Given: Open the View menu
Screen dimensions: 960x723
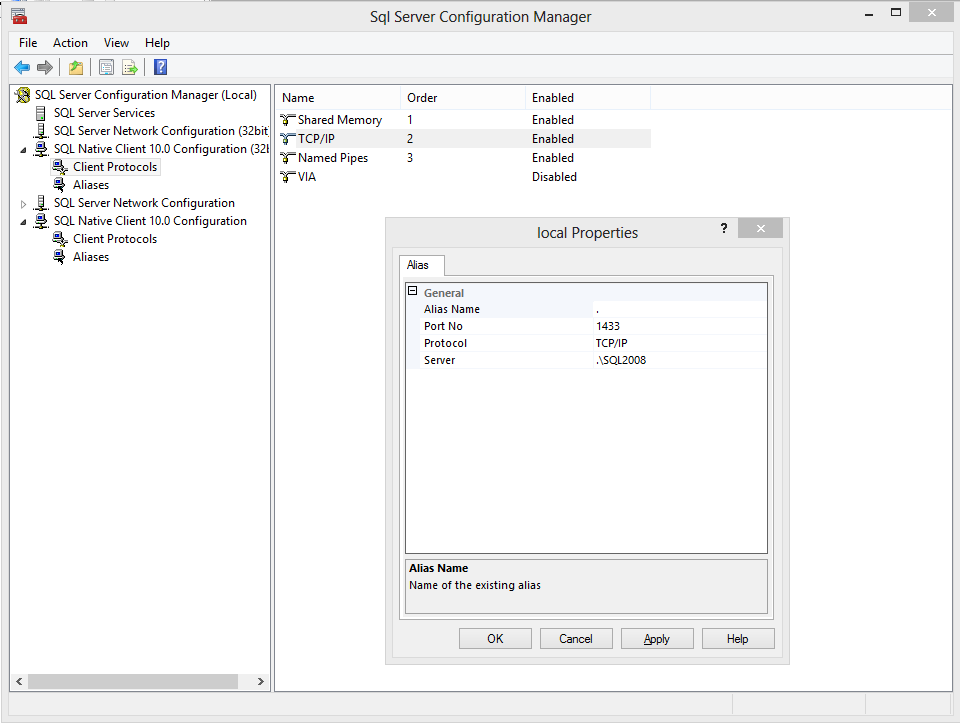Looking at the screenshot, I should point(116,43).
